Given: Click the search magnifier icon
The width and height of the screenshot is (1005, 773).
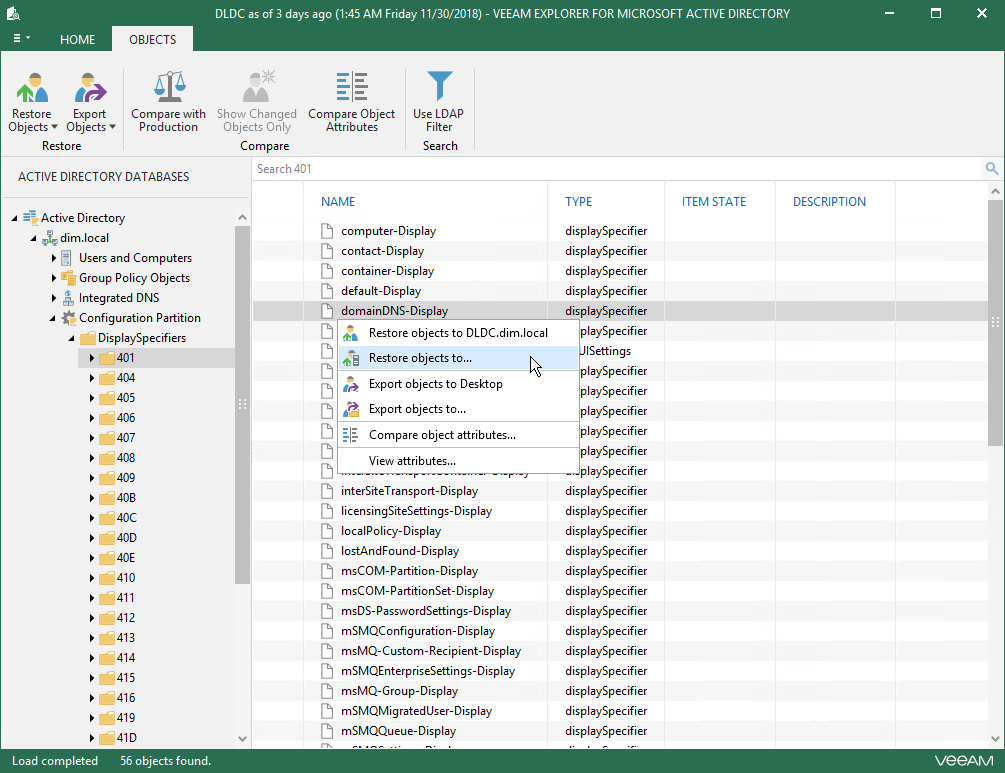Looking at the screenshot, I should click(991, 169).
